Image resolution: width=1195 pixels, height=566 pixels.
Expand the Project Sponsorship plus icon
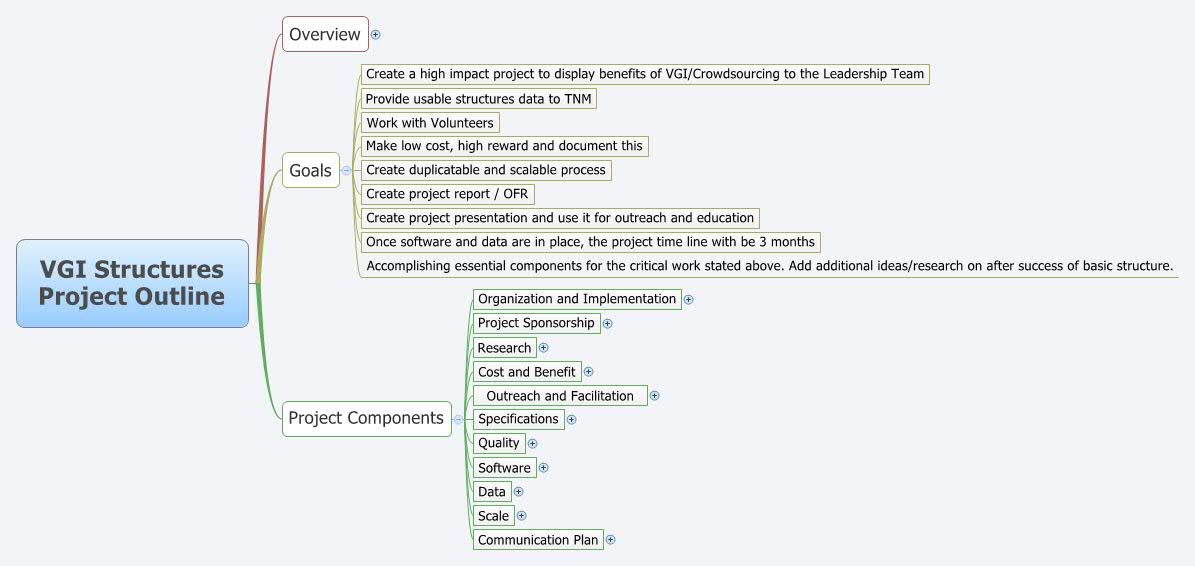point(607,324)
